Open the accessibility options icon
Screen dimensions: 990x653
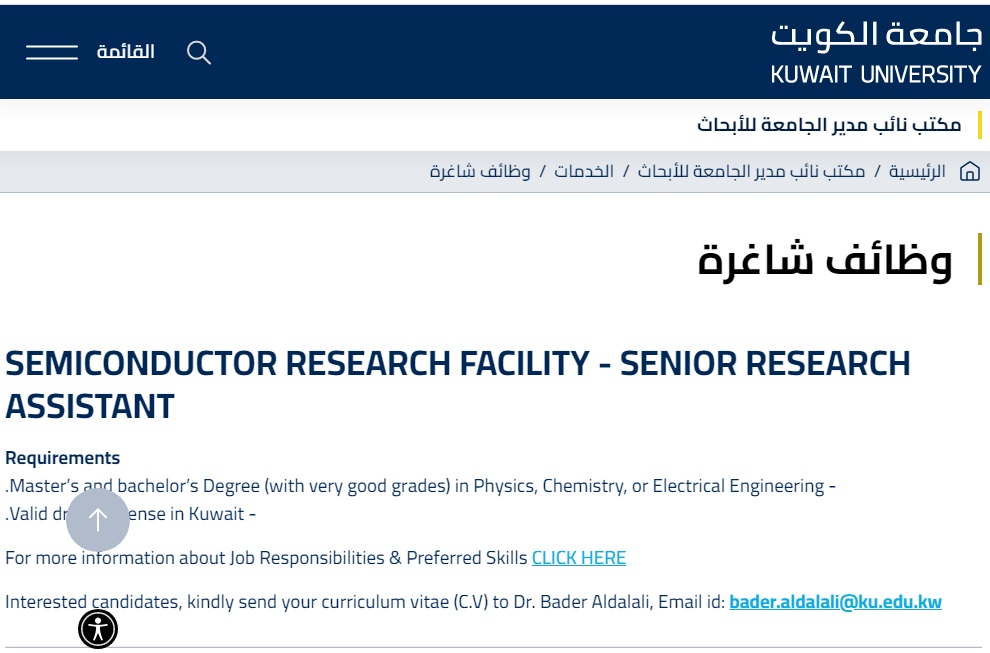[98, 629]
